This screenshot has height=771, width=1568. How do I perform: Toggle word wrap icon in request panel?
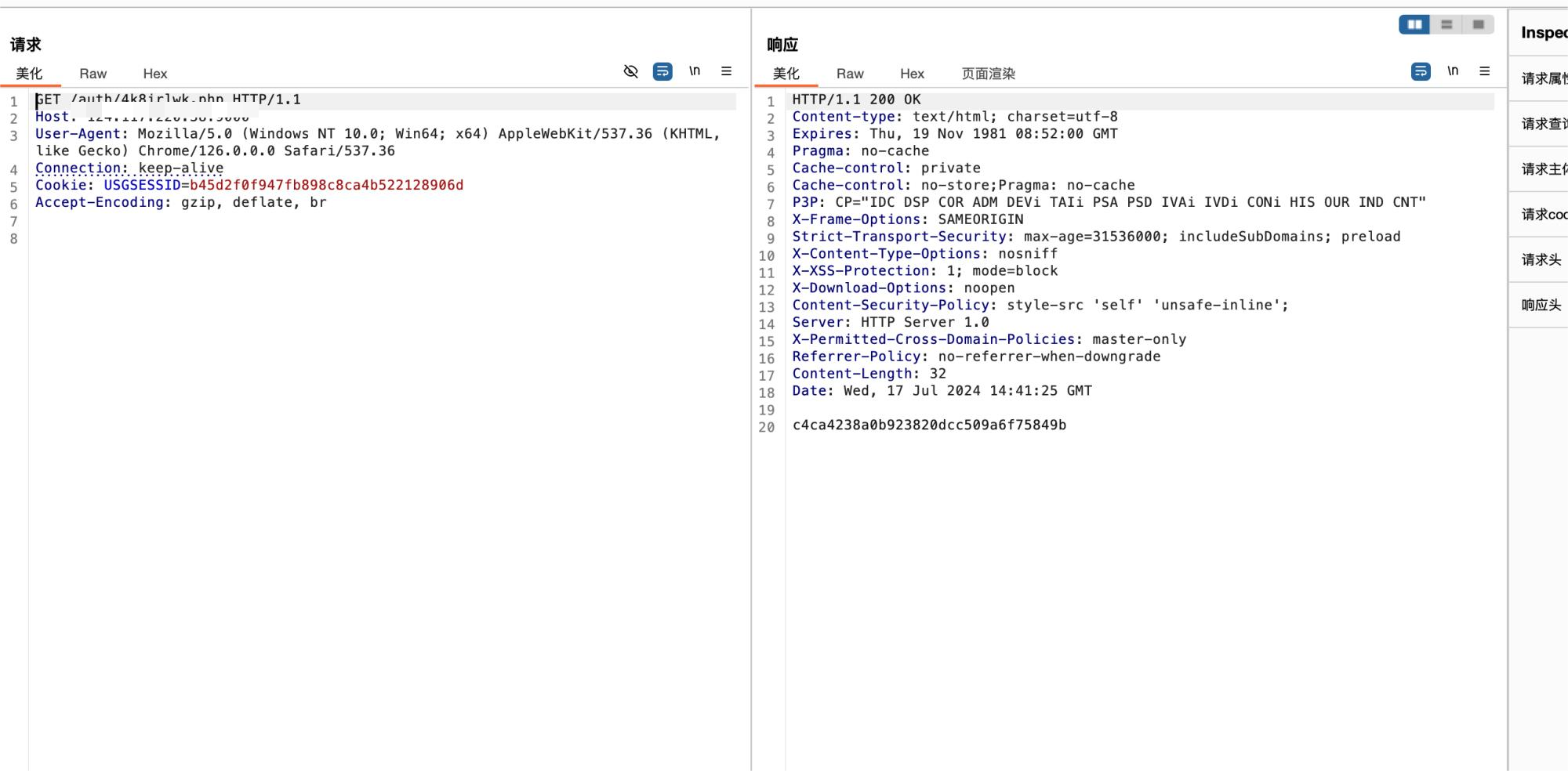point(662,71)
